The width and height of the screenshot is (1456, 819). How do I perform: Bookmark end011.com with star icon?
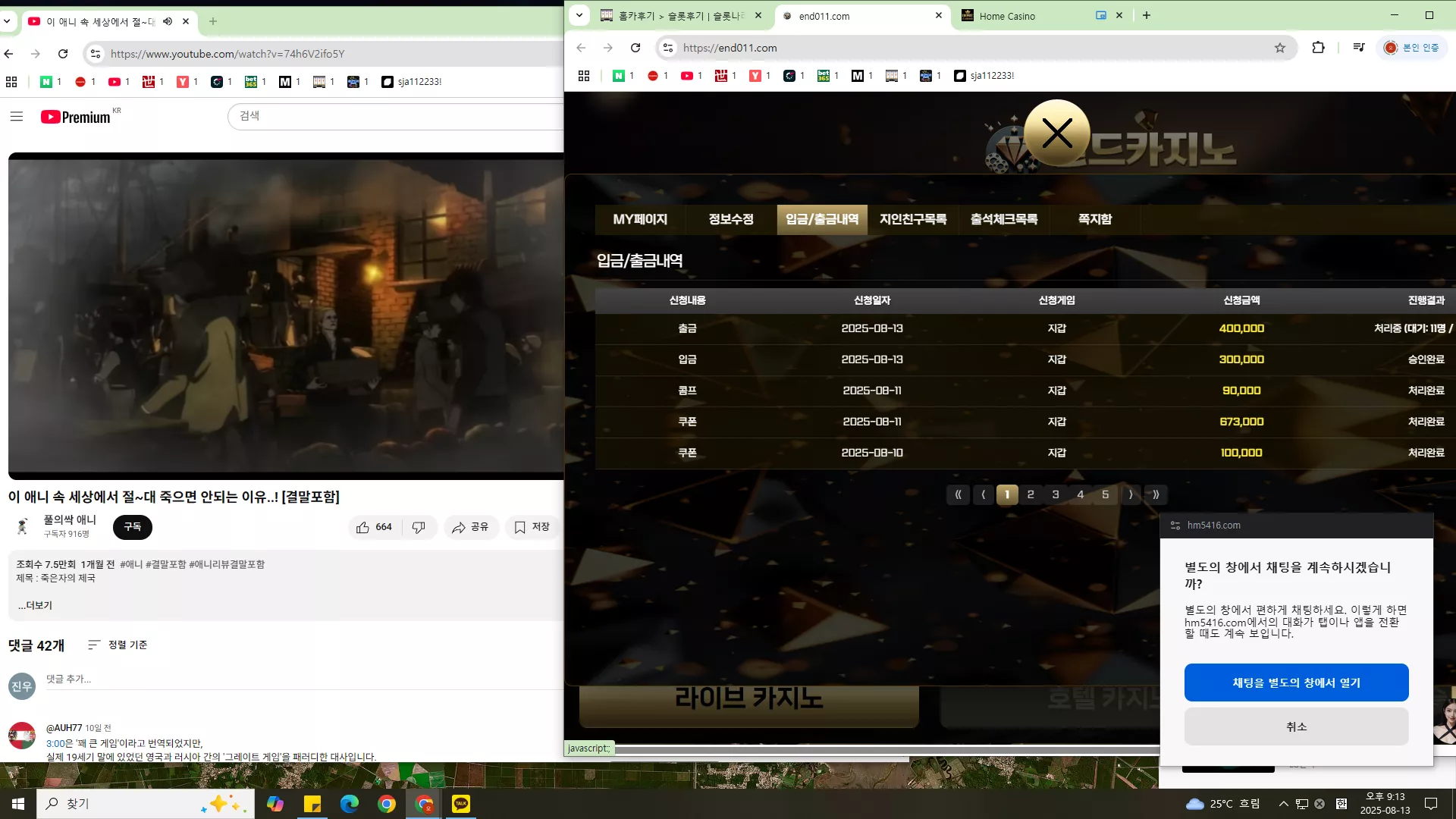(1280, 48)
